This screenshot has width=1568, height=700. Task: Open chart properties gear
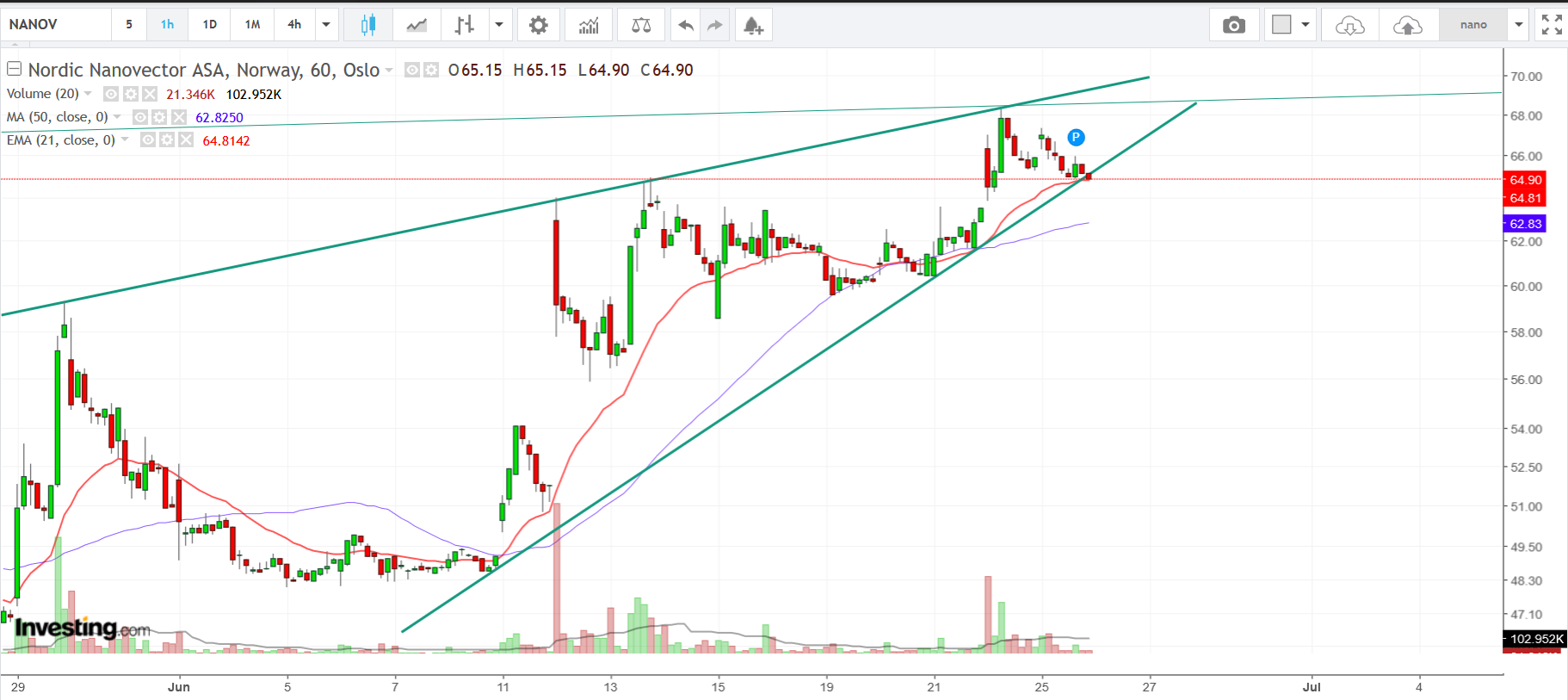click(539, 25)
